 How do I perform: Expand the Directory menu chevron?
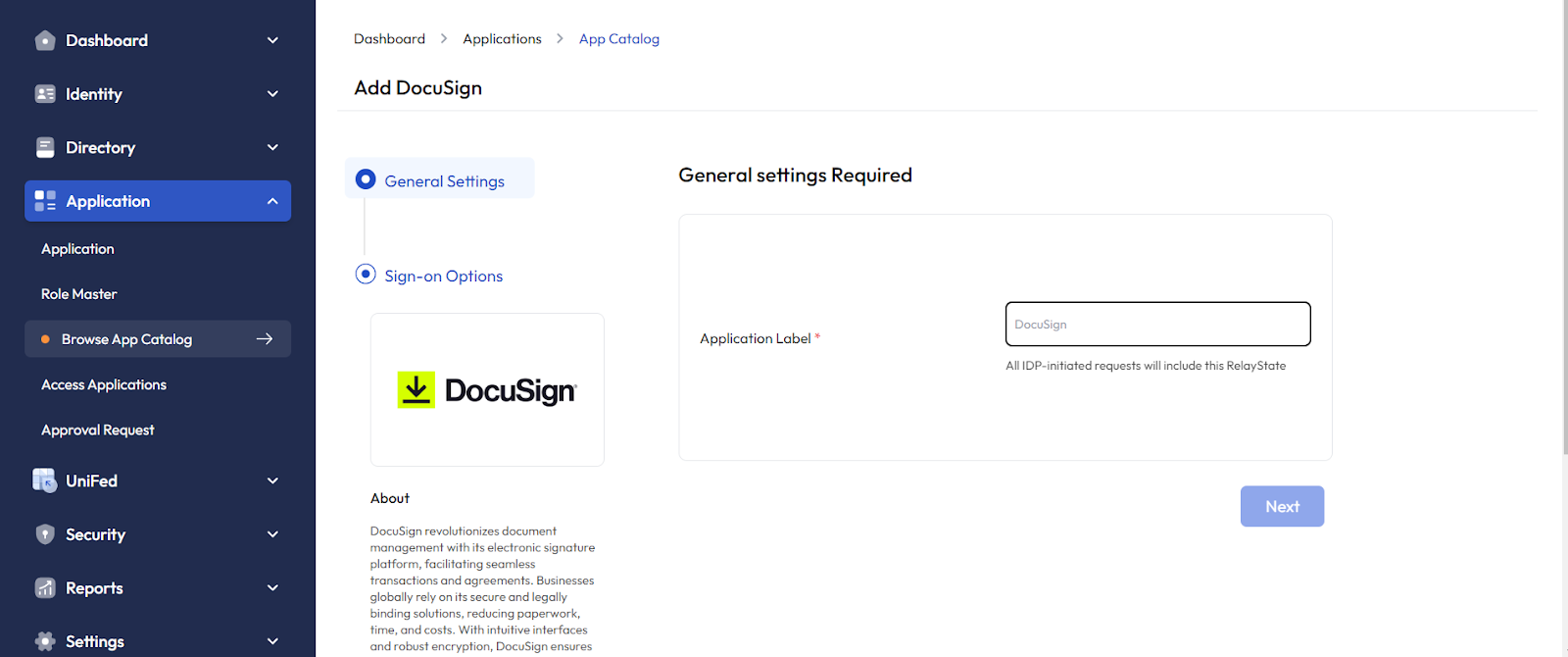click(x=272, y=147)
